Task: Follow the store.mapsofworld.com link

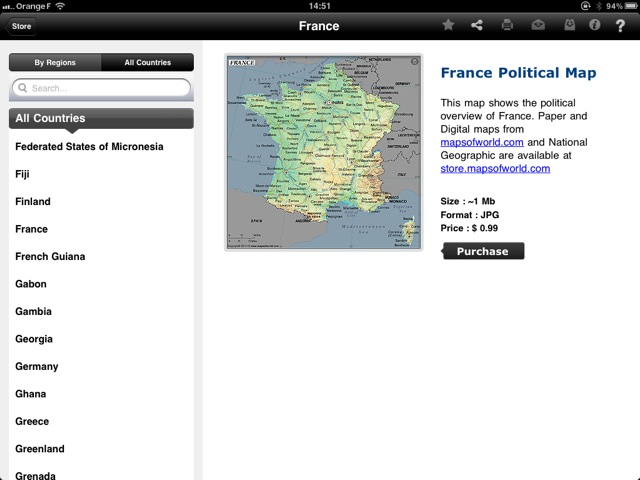Action: pos(495,168)
